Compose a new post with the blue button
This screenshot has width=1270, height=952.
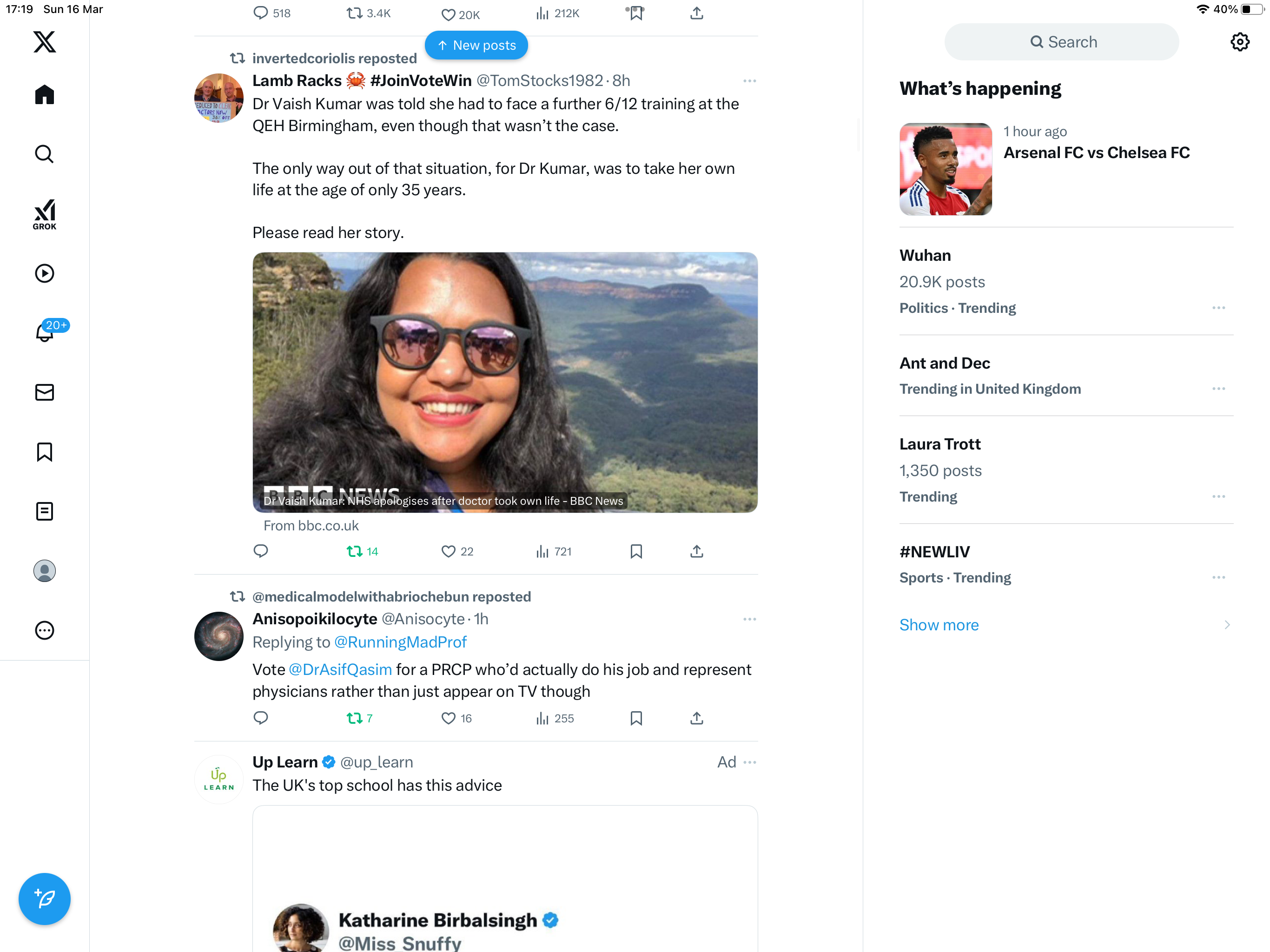coord(44,899)
